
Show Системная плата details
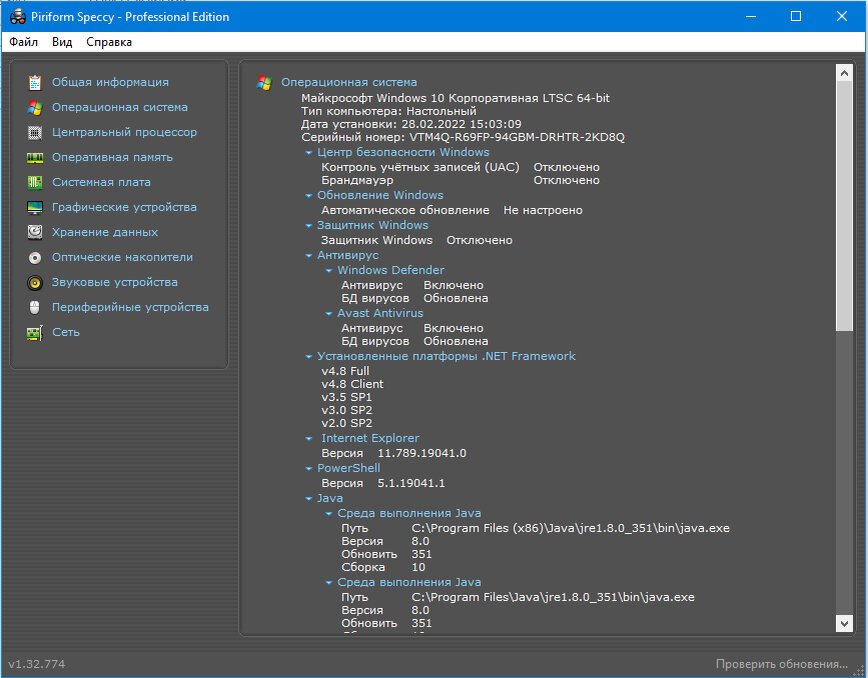click(101, 182)
